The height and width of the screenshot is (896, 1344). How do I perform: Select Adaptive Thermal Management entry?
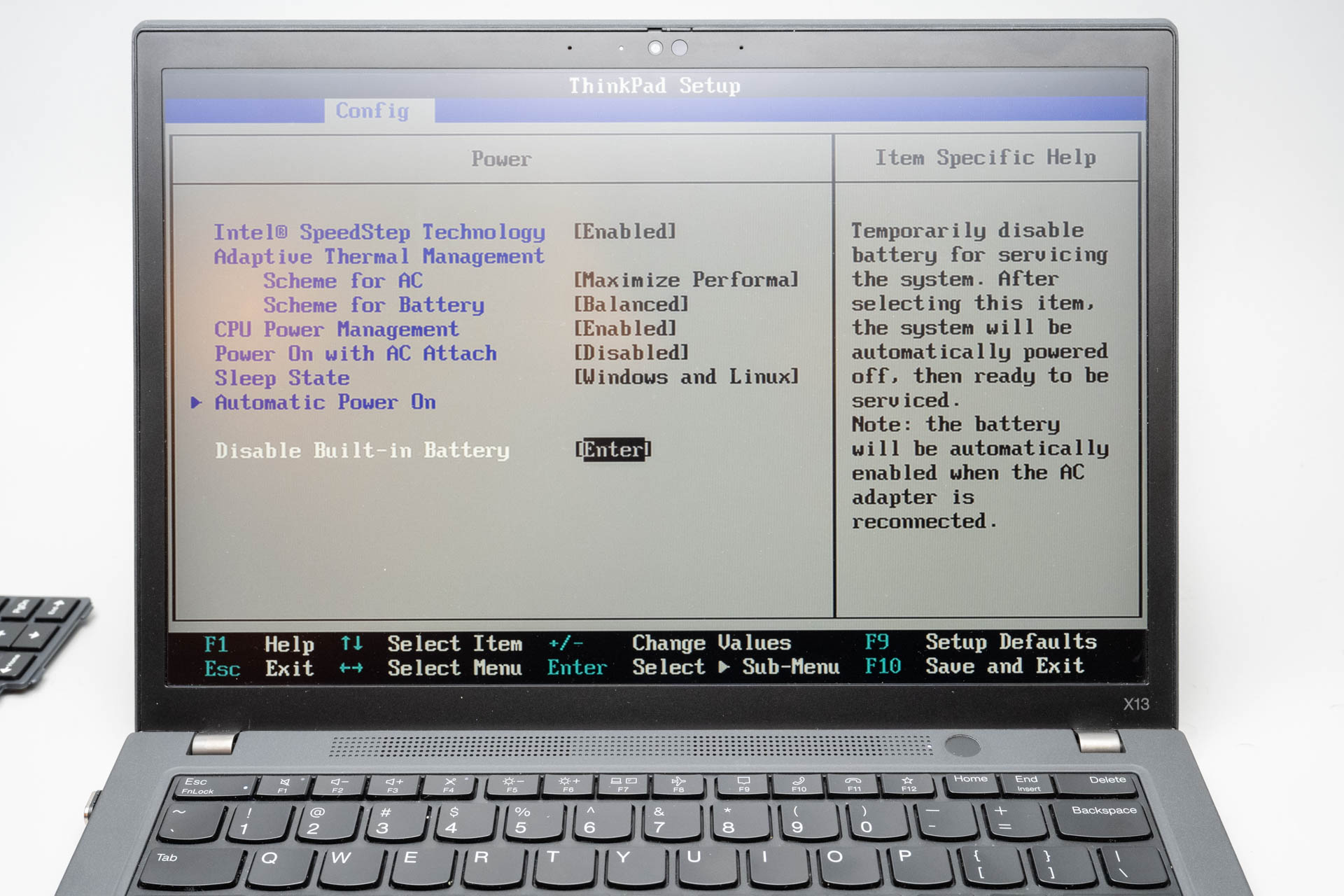[x=379, y=255]
